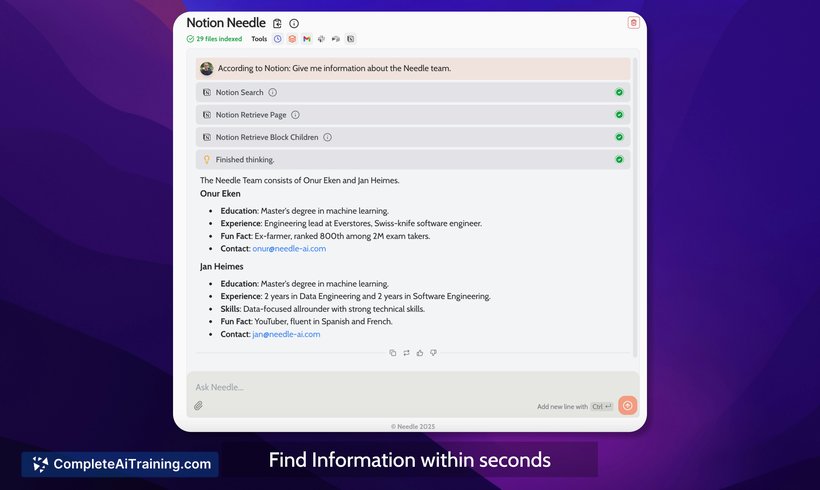Click the 29 files indexed status text
This screenshot has height=490, width=820.
click(219, 39)
